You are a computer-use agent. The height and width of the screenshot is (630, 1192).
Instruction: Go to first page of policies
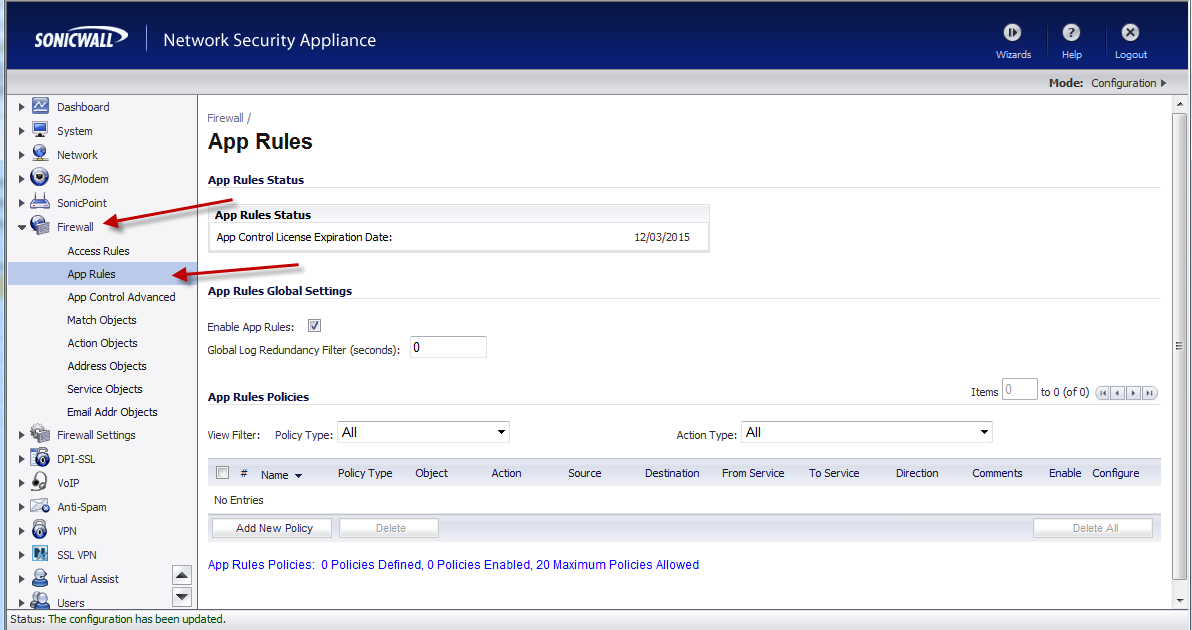click(1102, 393)
